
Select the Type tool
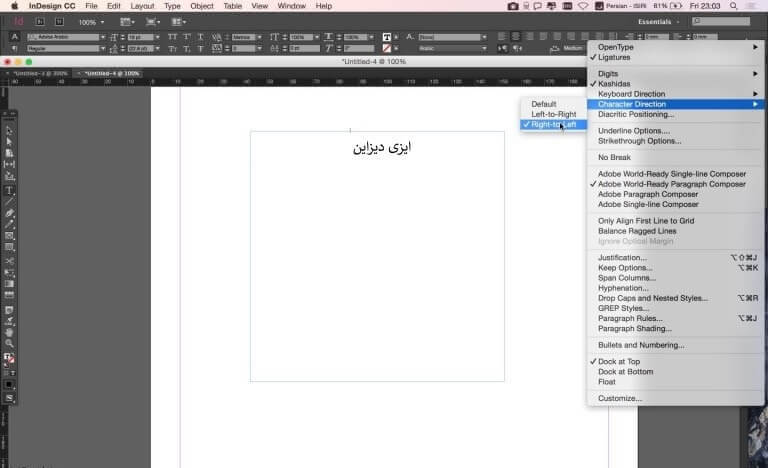coord(9,190)
